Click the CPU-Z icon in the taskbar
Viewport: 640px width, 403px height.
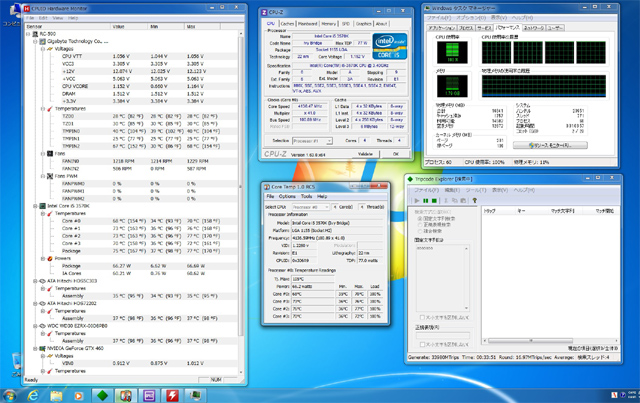coord(149,394)
